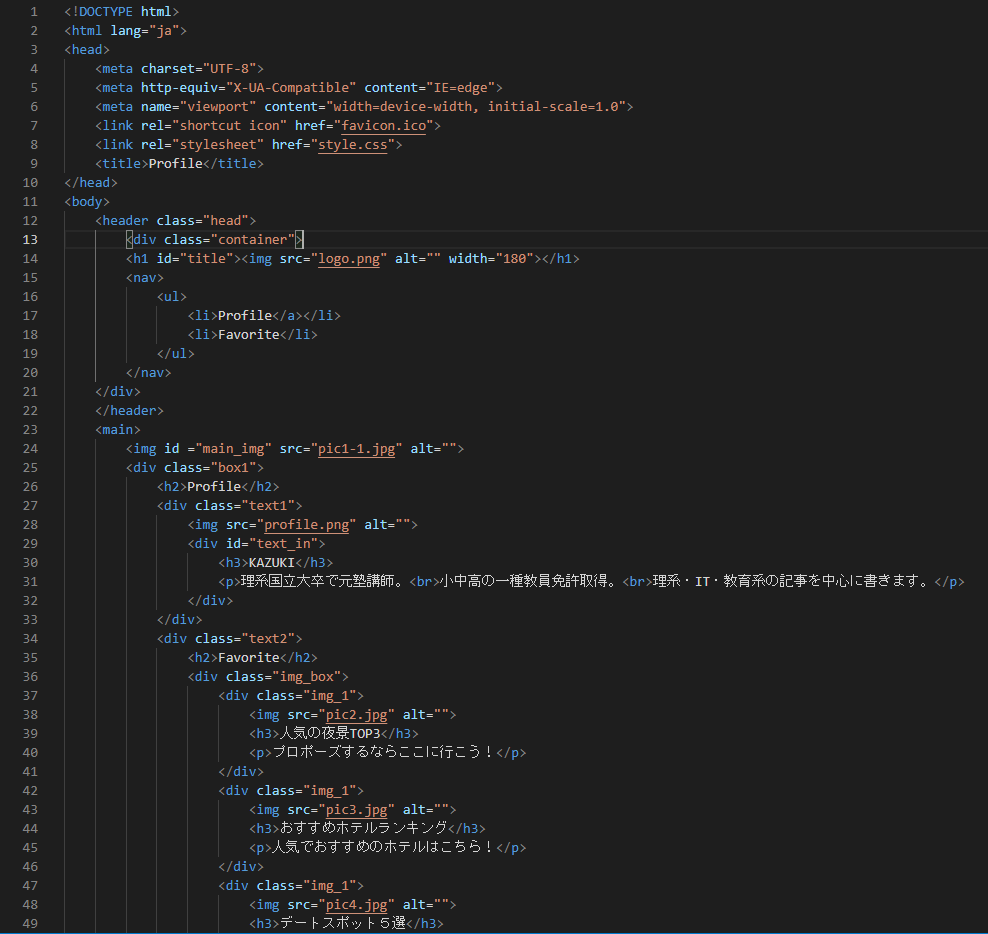Click the "img_box" class value
988x934 pixels.
point(302,677)
